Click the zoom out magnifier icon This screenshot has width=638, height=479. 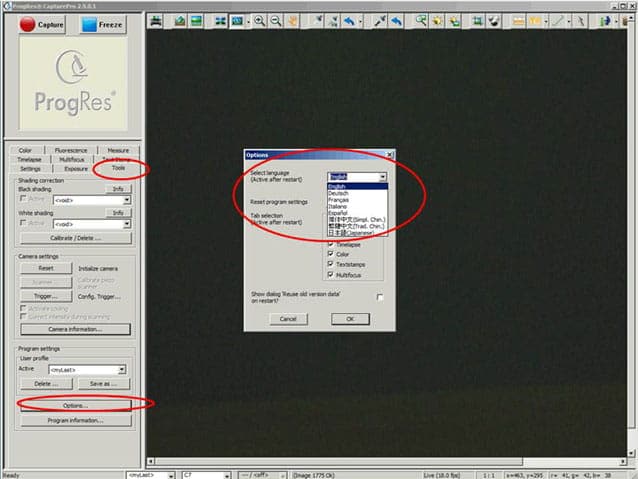275,20
